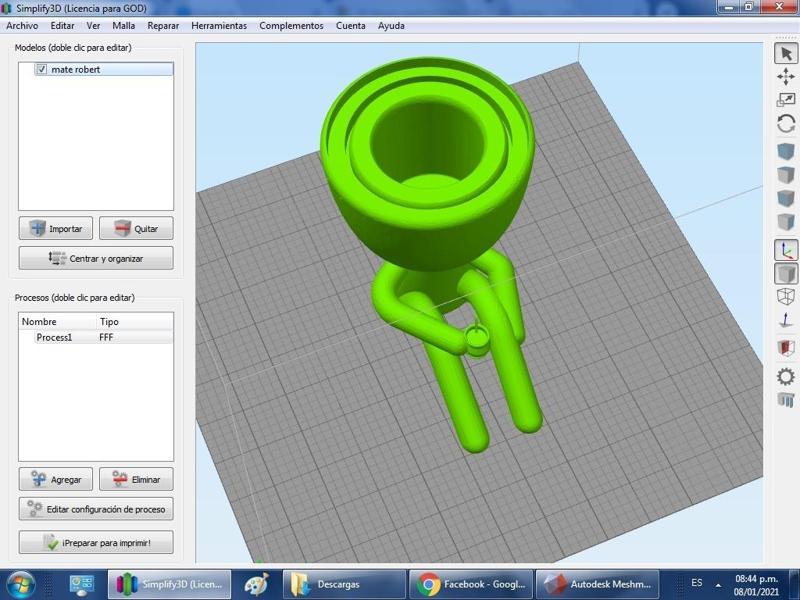800x600 pixels.
Task: Click the ES language indicator
Action: [696, 583]
